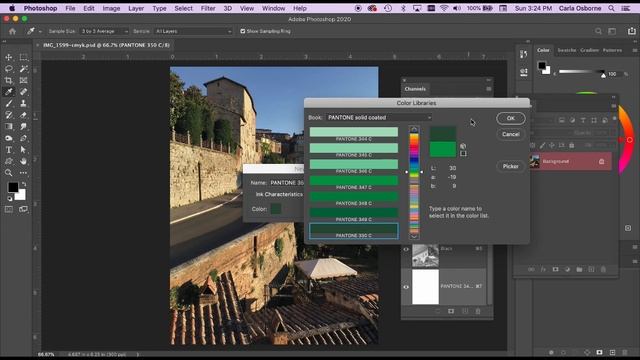Screen dimensions: 640x360
Task: Select the Frame tool
Action: click(23, 80)
